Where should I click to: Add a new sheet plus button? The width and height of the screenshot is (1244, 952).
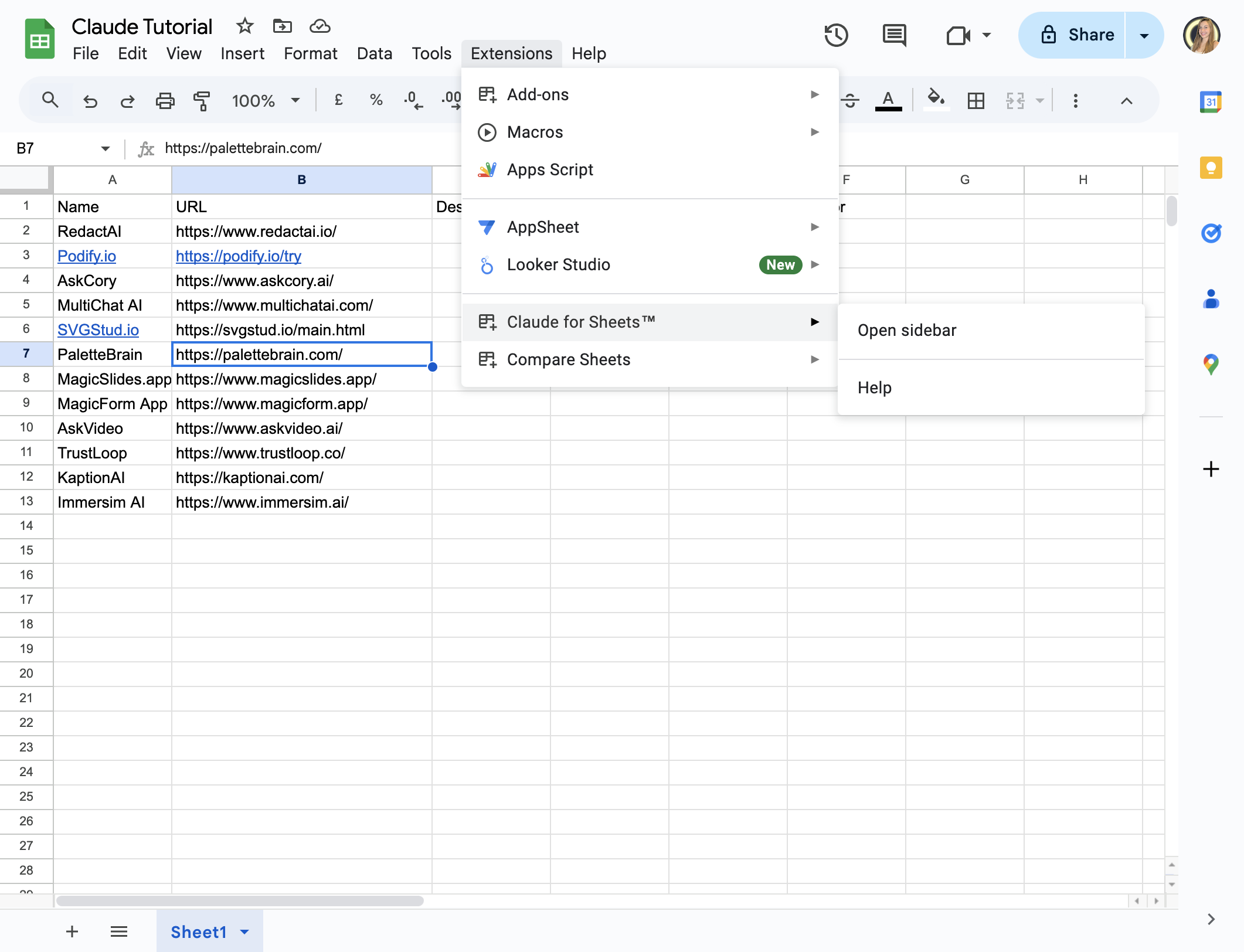[72, 931]
